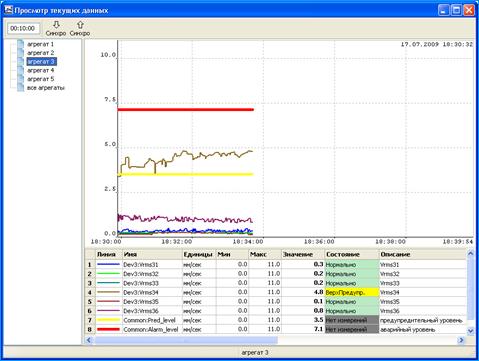The image size is (479, 361).
Task: Select агрегат 1 document icon in tree
Action: click(21, 44)
